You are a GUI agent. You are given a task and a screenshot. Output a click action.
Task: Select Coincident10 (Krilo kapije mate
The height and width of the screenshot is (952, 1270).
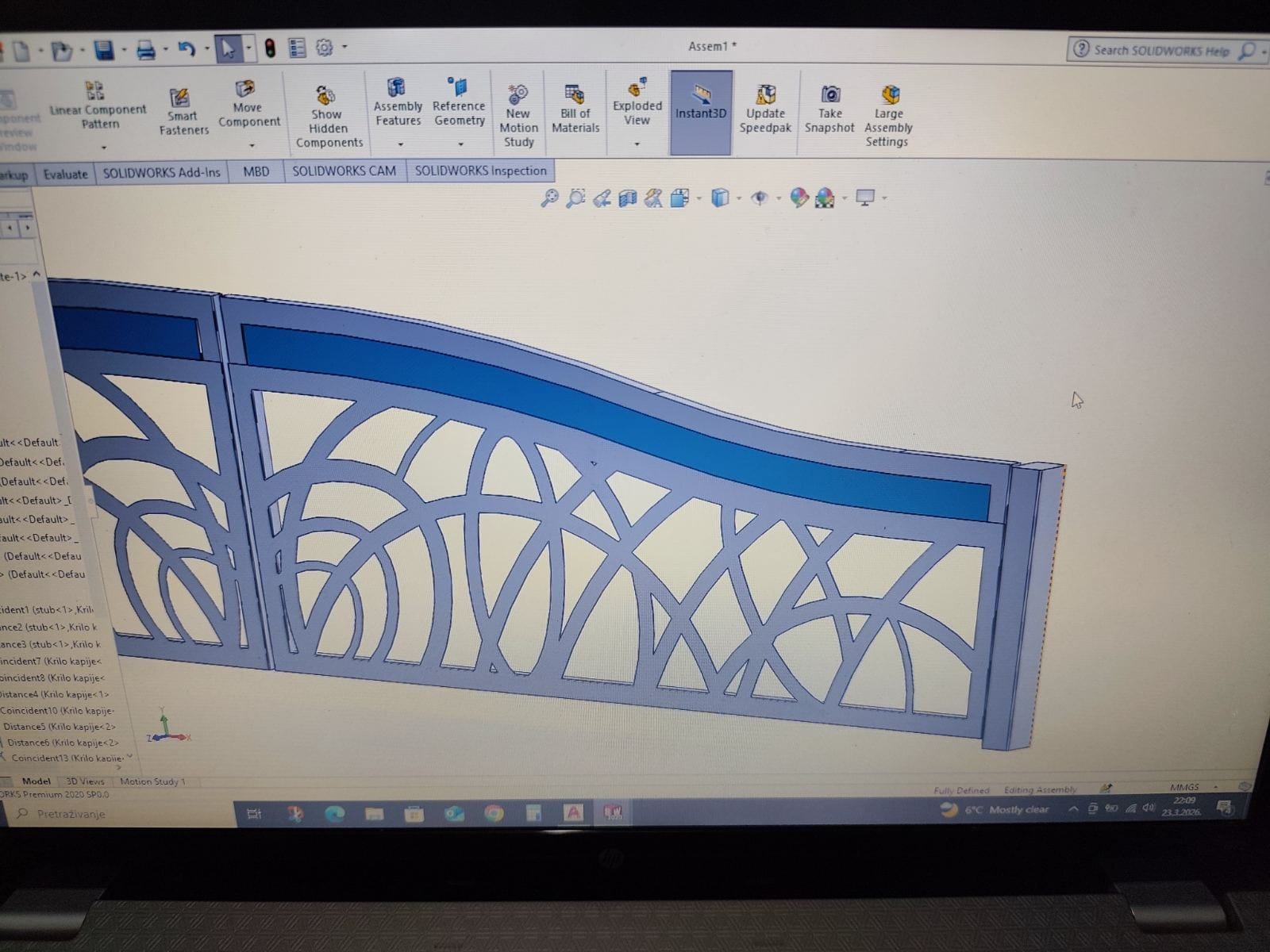57,710
